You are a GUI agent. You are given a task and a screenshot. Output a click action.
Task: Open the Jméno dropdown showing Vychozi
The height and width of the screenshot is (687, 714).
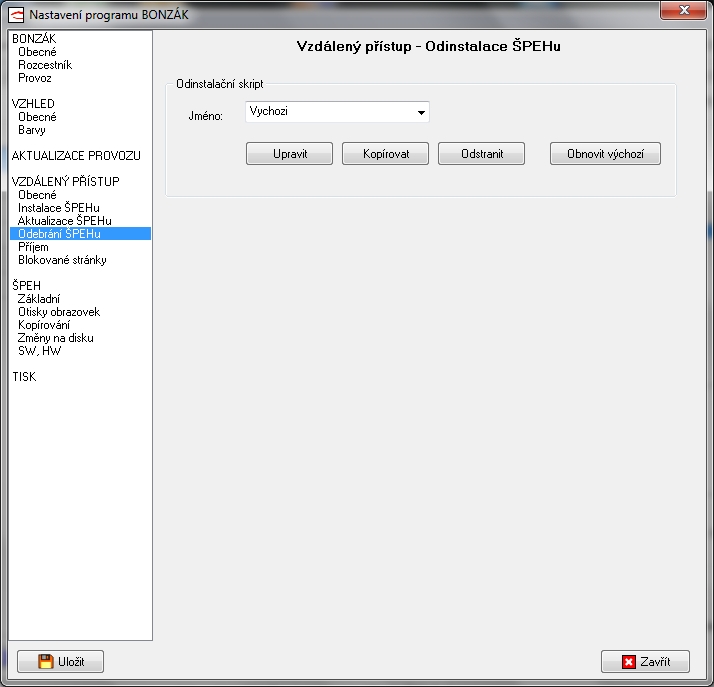pos(337,112)
